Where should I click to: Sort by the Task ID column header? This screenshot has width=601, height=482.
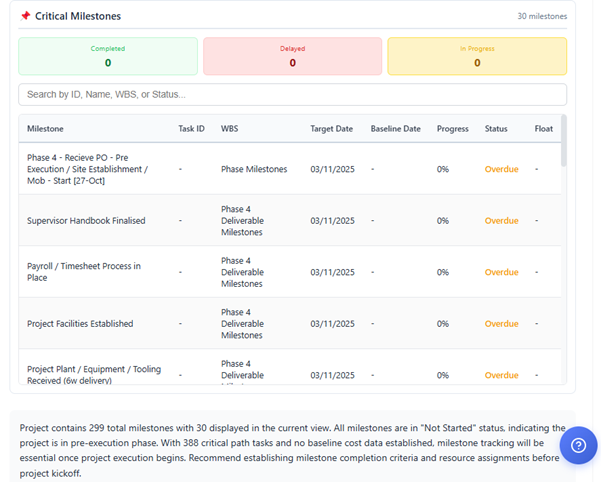pyautogui.click(x=191, y=129)
